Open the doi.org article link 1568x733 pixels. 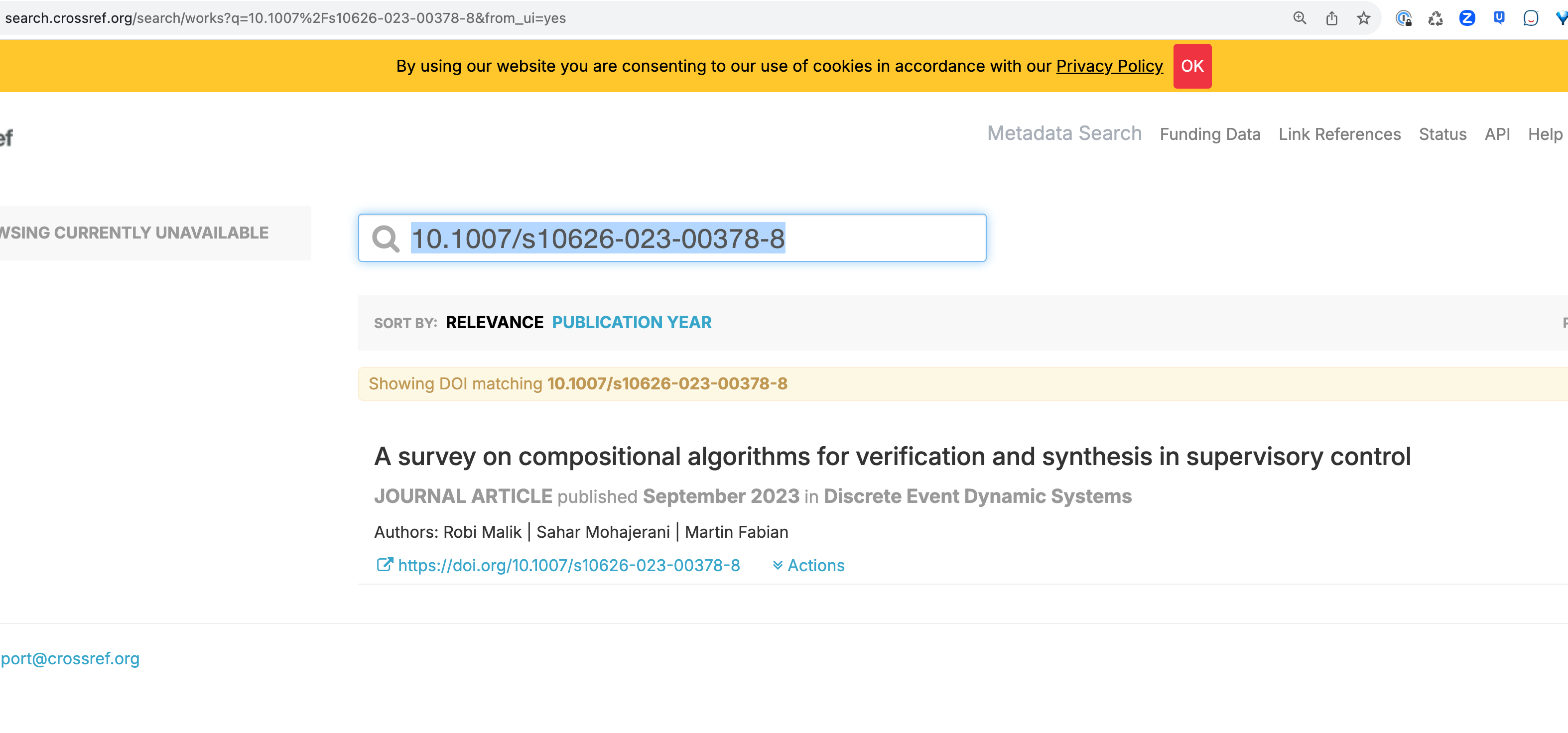point(568,565)
